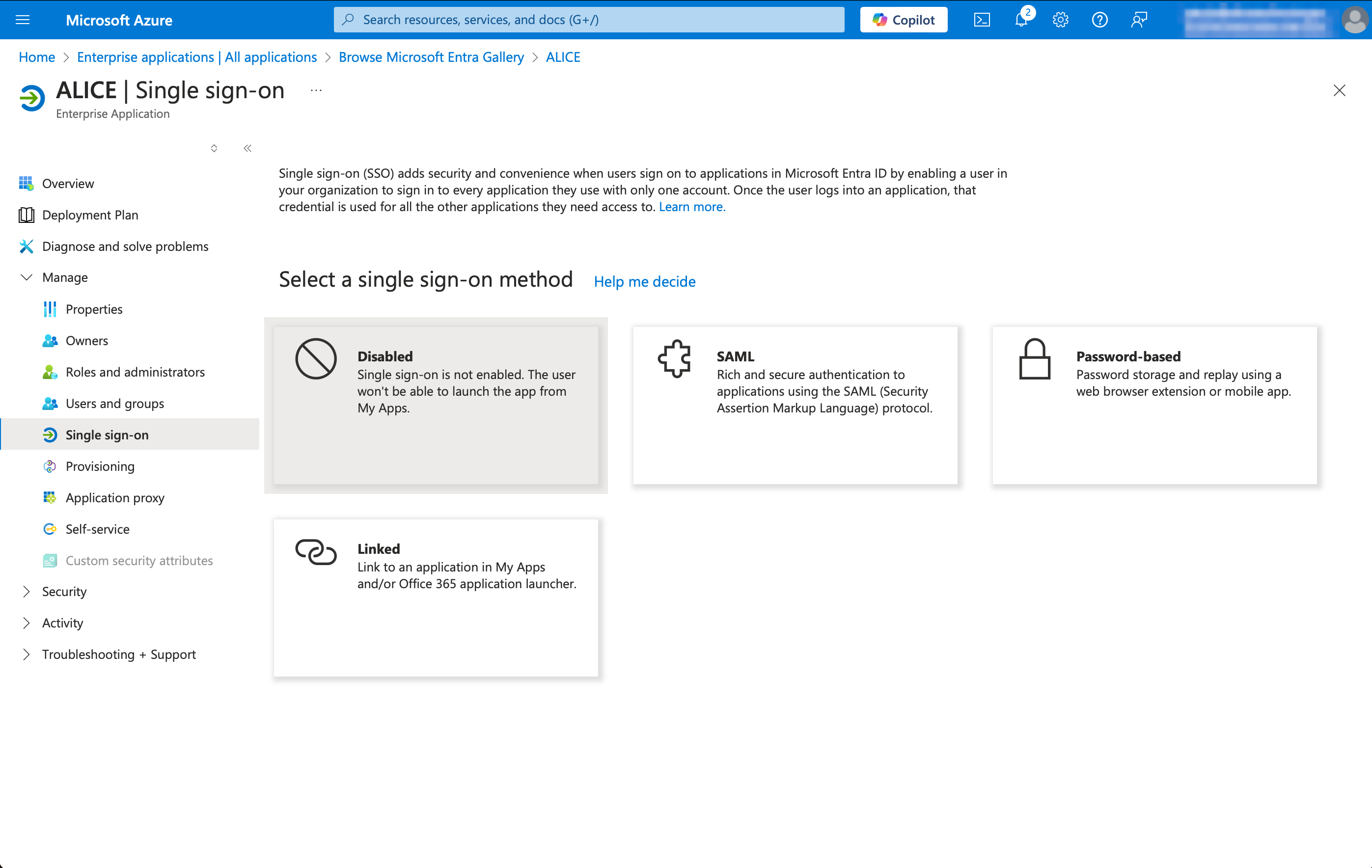
Task: Select the Disabled sign-on method card
Action: (436, 405)
